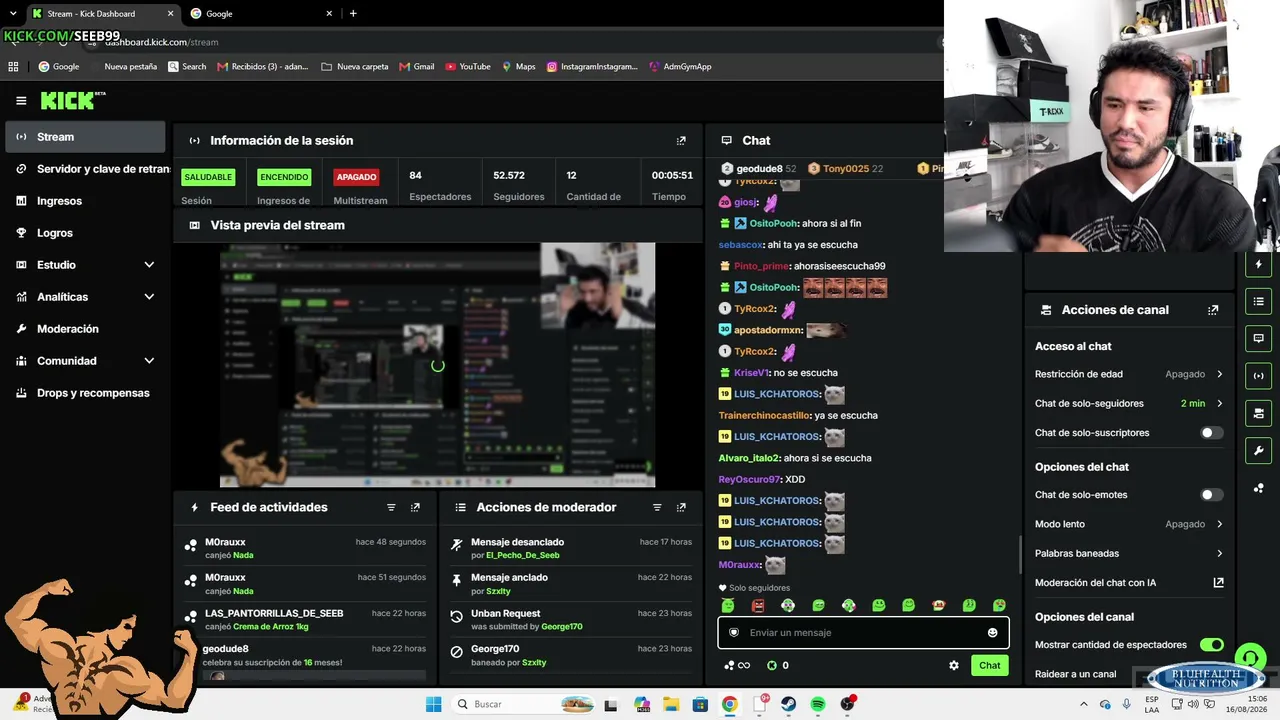Switch to the Google browser tab
Viewport: 1280px width, 720px height.
tap(261, 14)
